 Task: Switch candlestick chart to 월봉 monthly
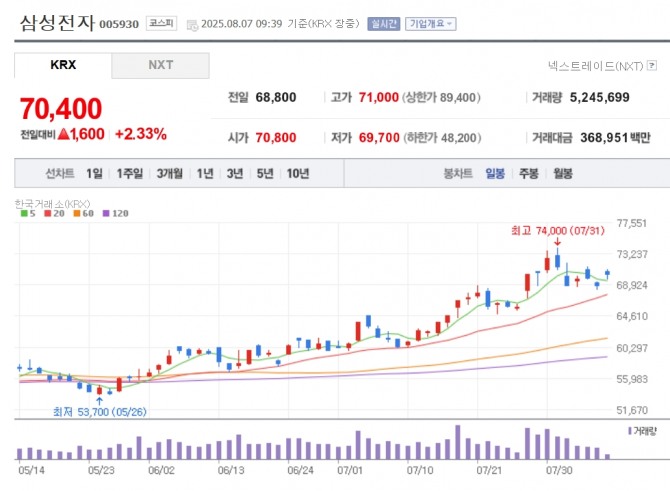(562, 173)
